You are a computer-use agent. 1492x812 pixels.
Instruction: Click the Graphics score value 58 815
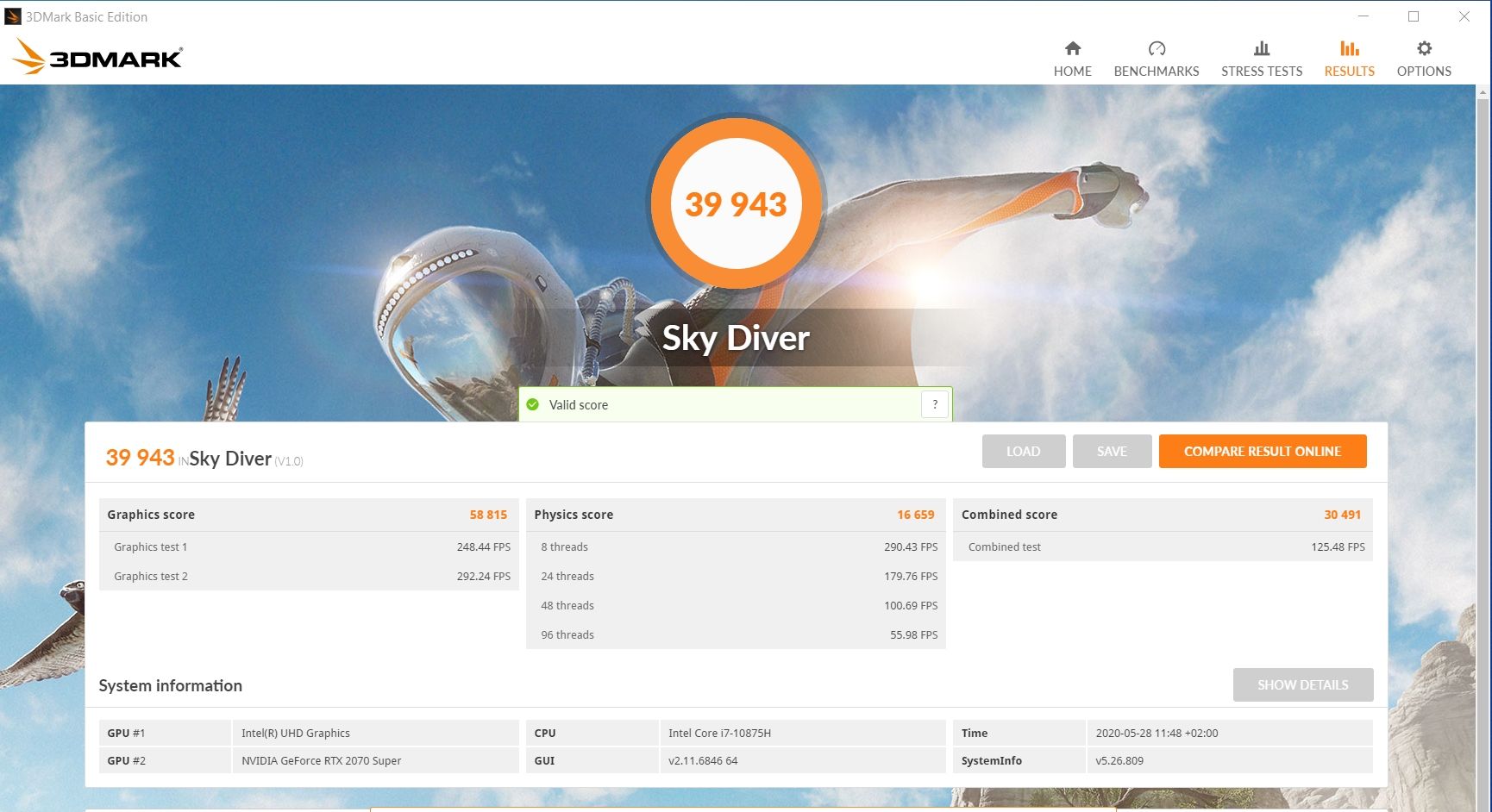pos(488,515)
